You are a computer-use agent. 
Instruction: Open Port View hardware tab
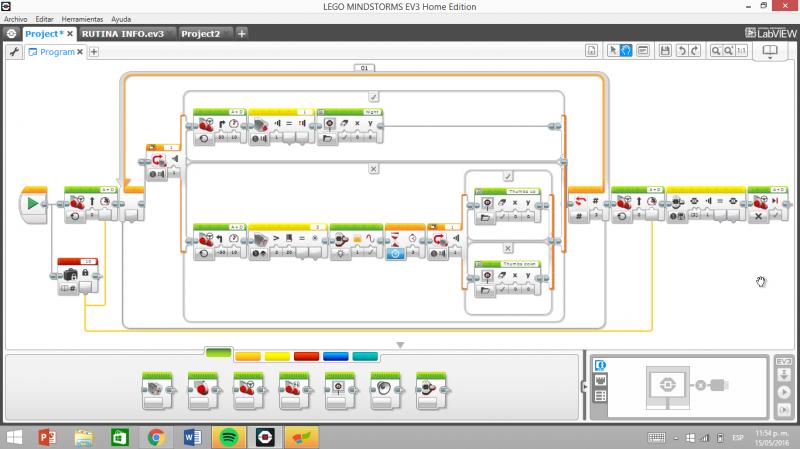pos(600,380)
